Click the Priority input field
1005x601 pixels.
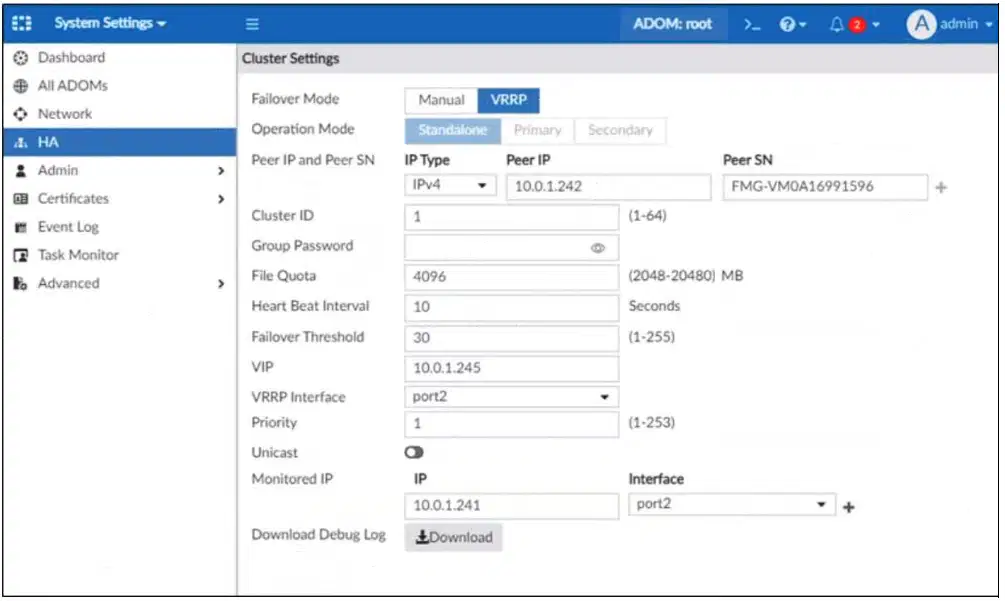click(511, 424)
